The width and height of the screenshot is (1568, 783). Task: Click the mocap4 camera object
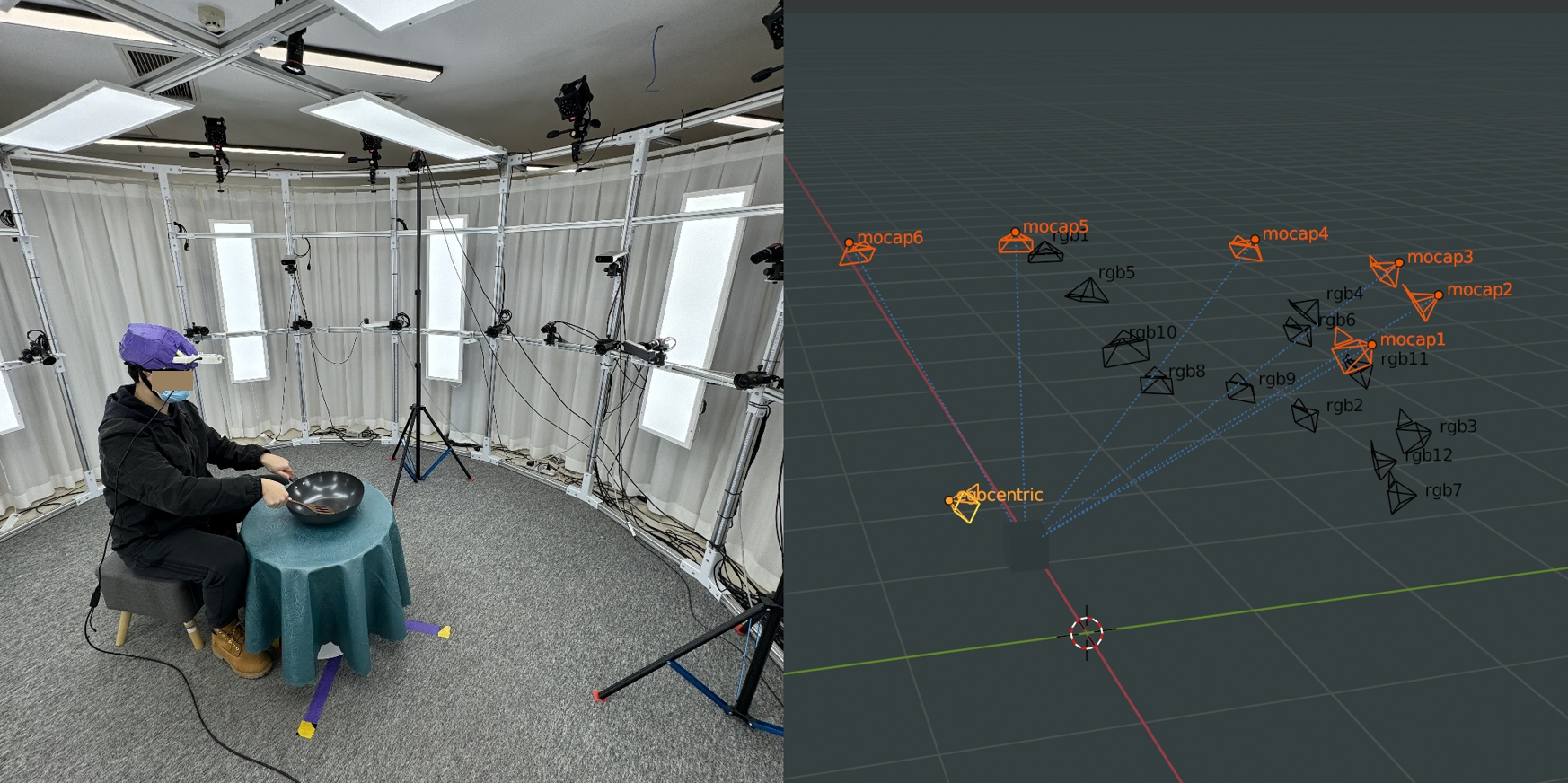(1246, 248)
